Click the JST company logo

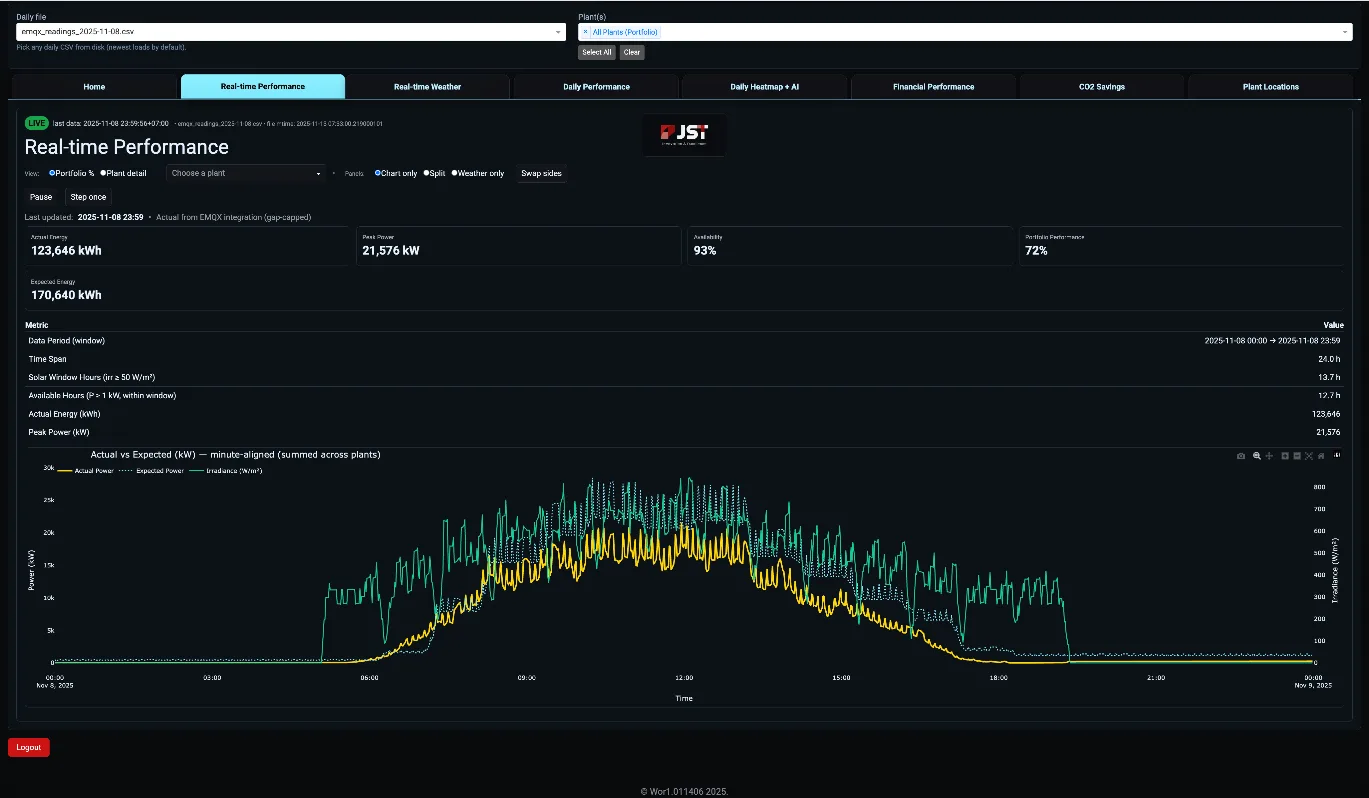coord(684,134)
